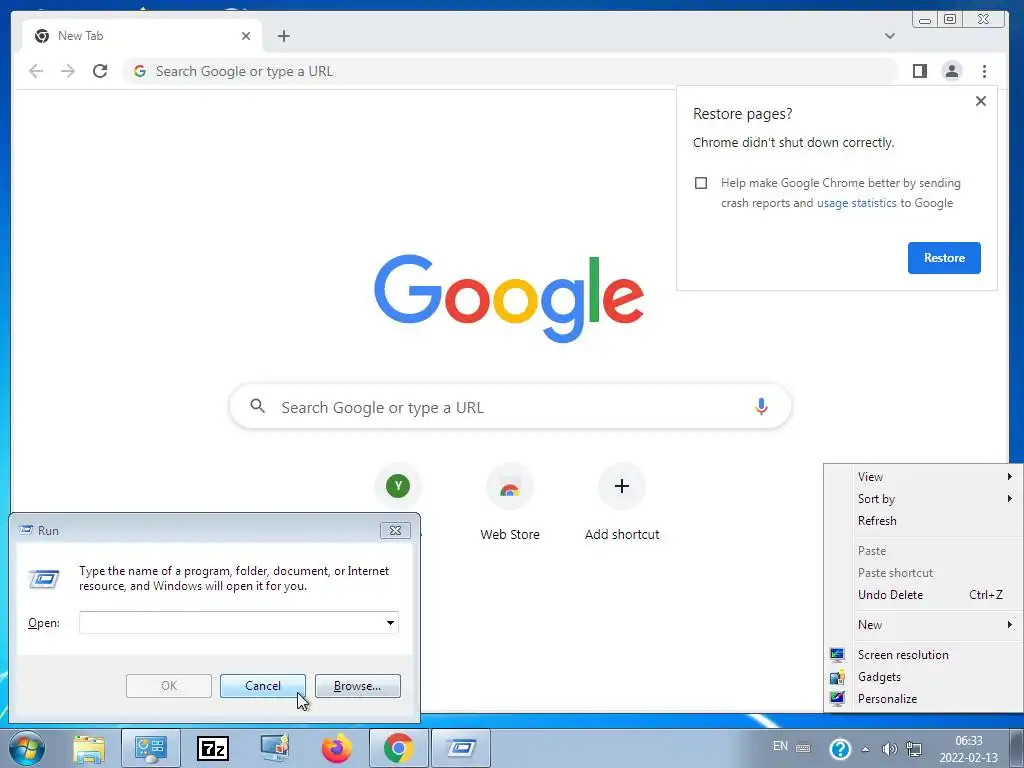Click the blue help question mark tray icon
The width and height of the screenshot is (1024, 768).
click(840, 748)
